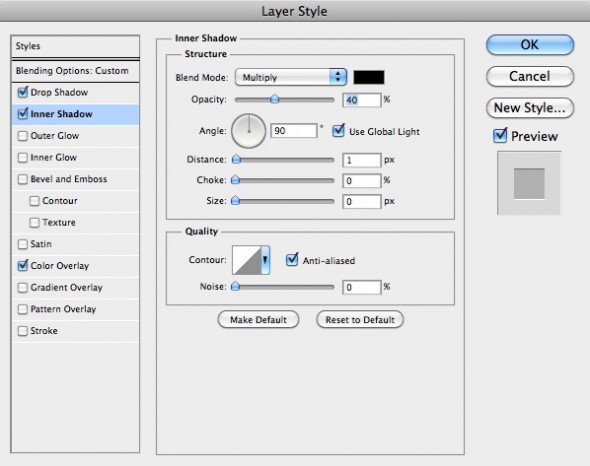Click the Opacity slider handle
This screenshot has width=590, height=466.
pyautogui.click(x=275, y=99)
